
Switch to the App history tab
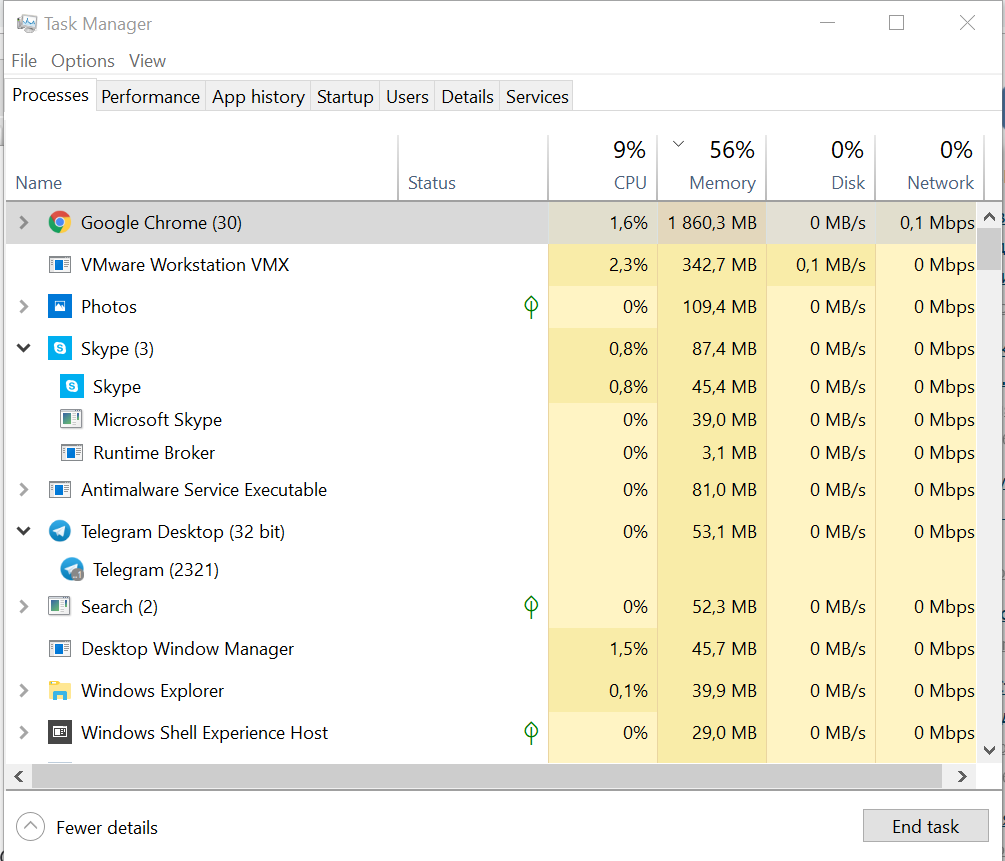258,96
